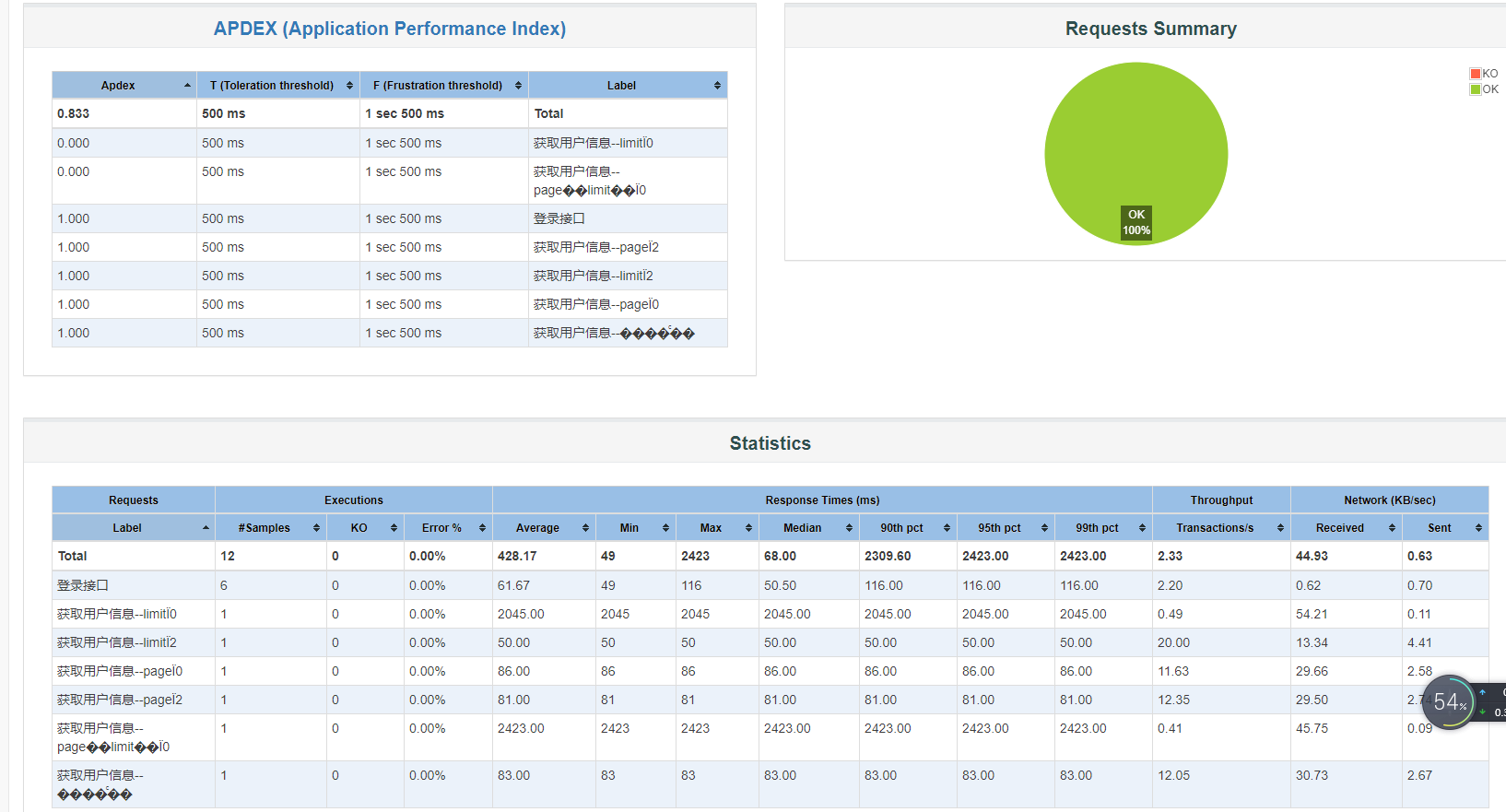
Task: Select Statistics row label 获取用户信息--pageÏ0
Action: pos(120,671)
